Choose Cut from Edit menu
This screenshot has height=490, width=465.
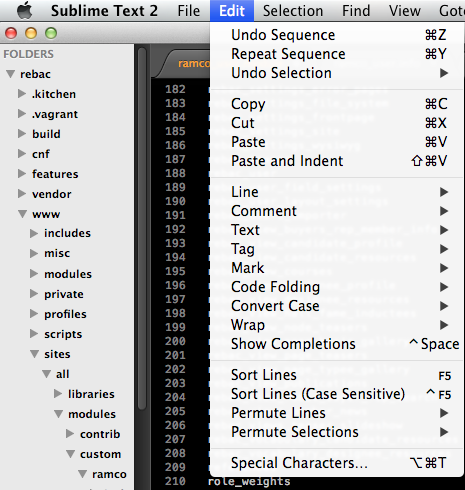pyautogui.click(x=337, y=123)
